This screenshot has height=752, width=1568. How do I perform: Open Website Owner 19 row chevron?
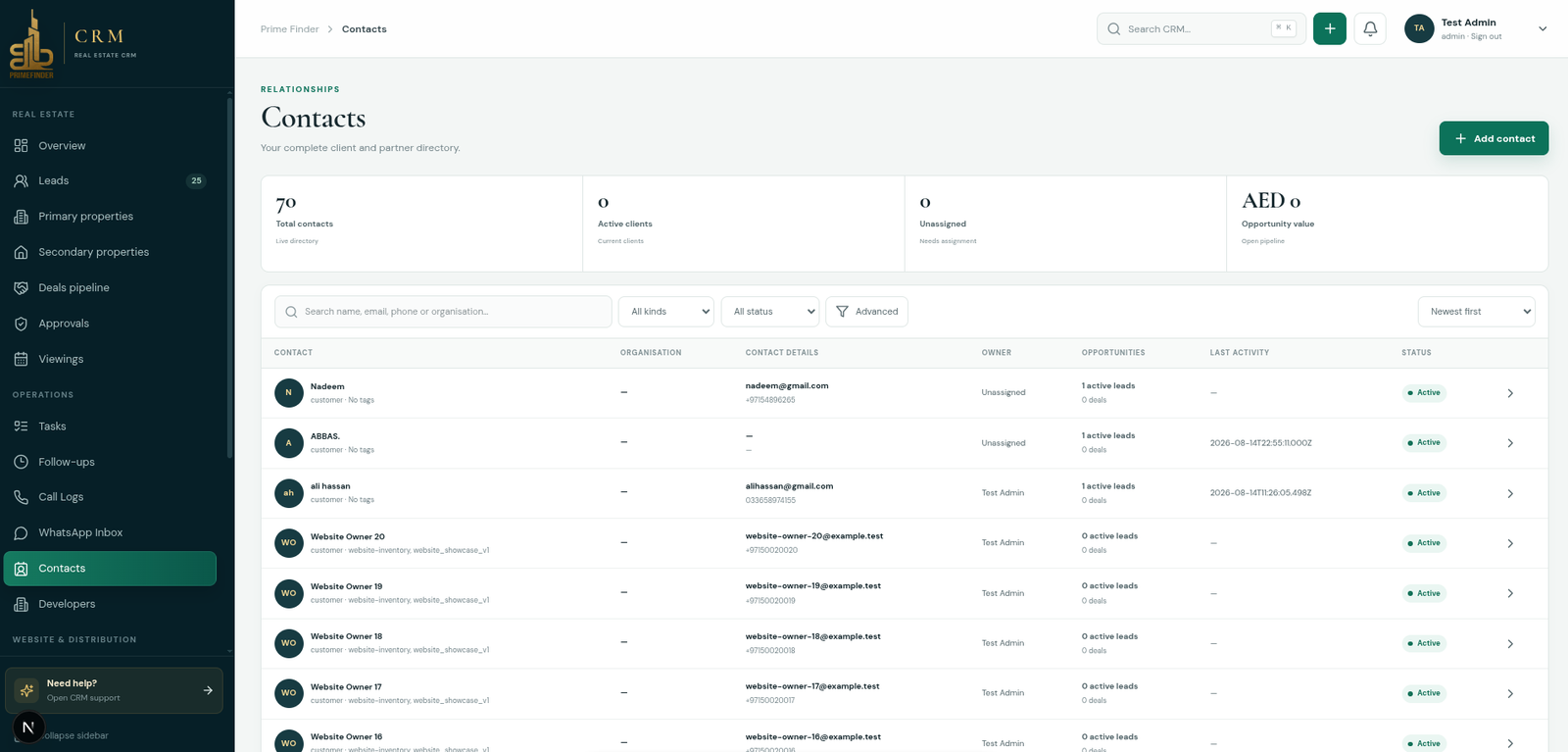pos(1510,593)
